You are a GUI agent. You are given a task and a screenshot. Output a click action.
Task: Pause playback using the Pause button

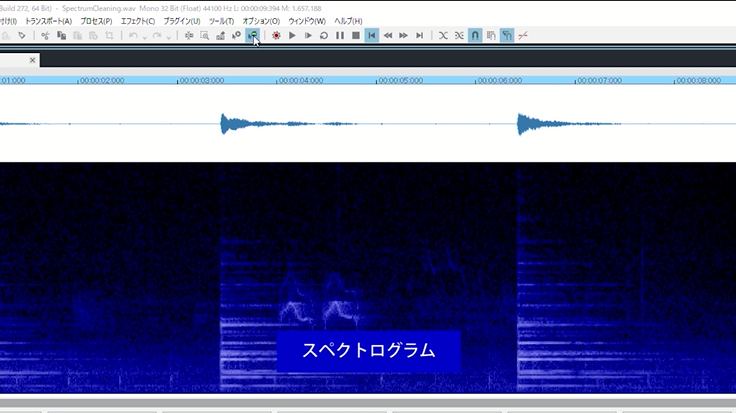(340, 35)
